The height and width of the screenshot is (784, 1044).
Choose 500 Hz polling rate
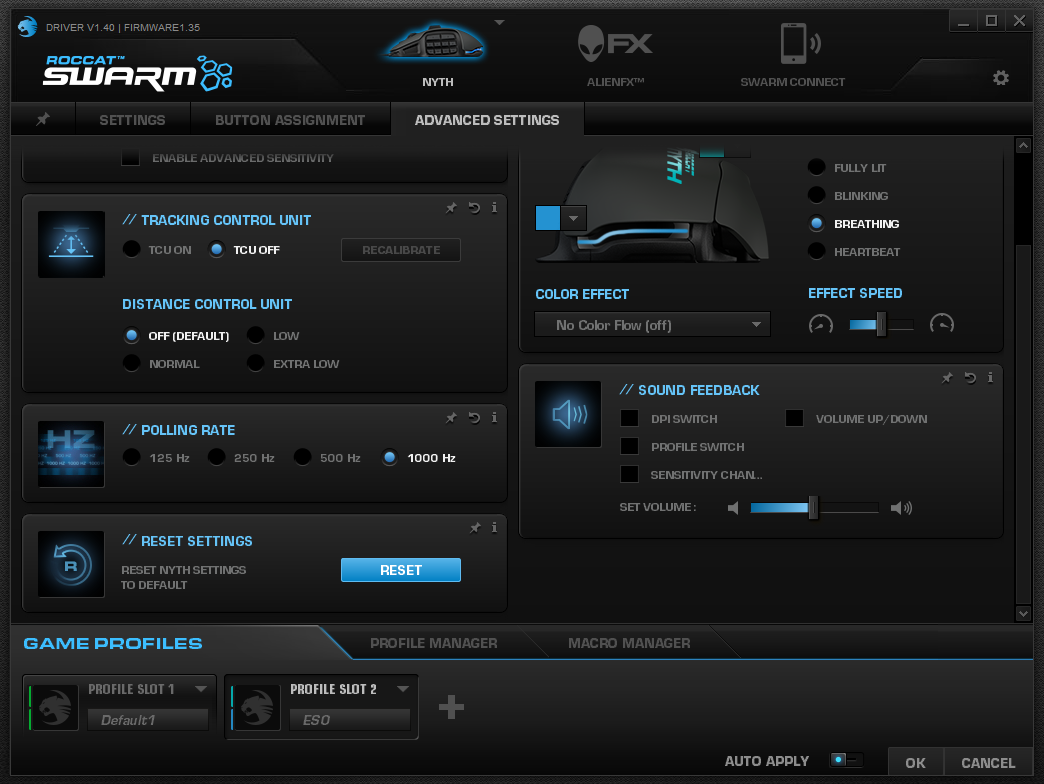coord(302,457)
